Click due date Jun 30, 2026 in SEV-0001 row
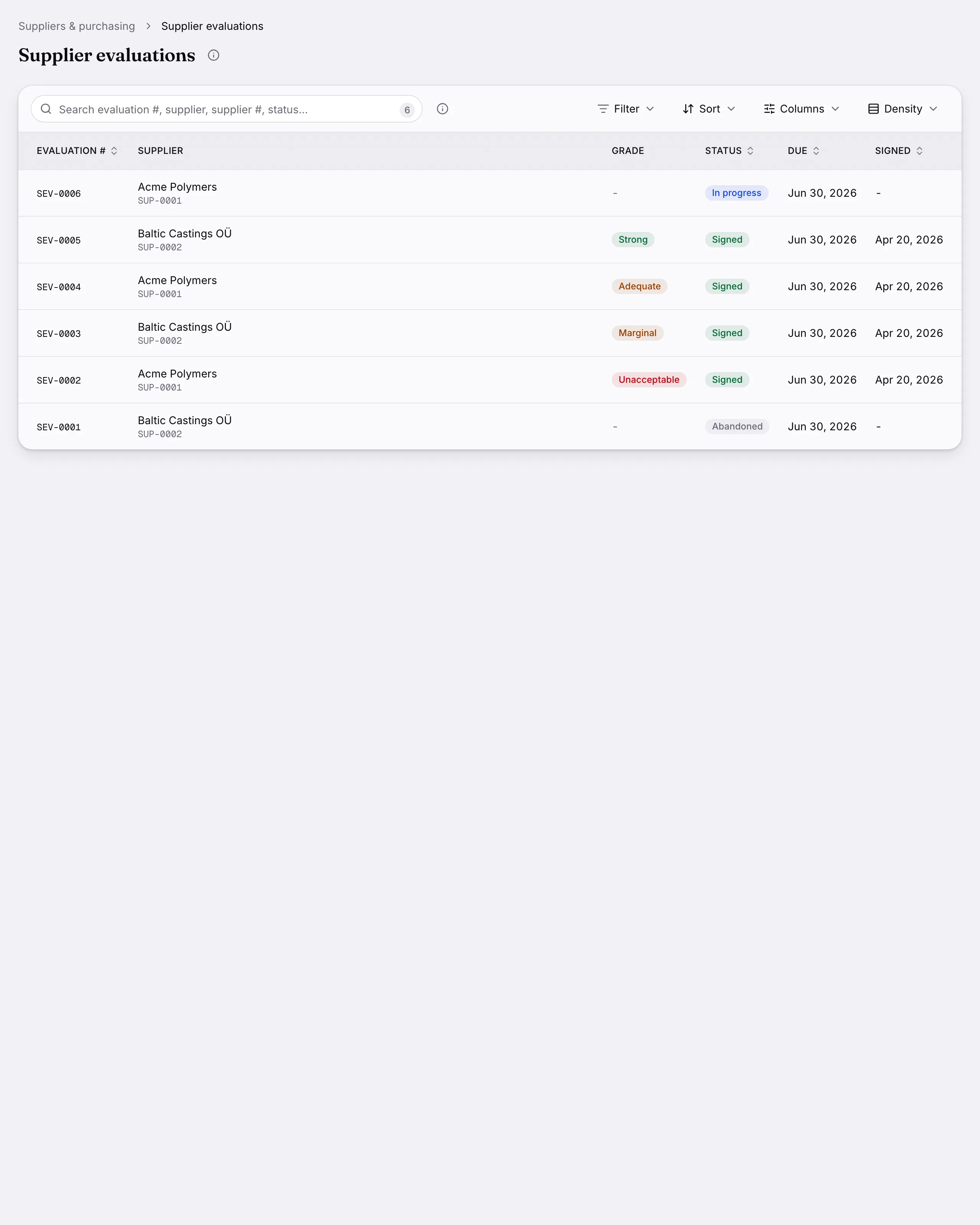Viewport: 980px width, 1225px height. (x=822, y=426)
